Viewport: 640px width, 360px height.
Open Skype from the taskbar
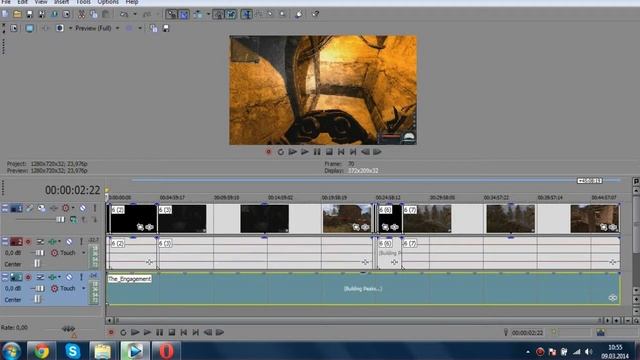pos(72,351)
